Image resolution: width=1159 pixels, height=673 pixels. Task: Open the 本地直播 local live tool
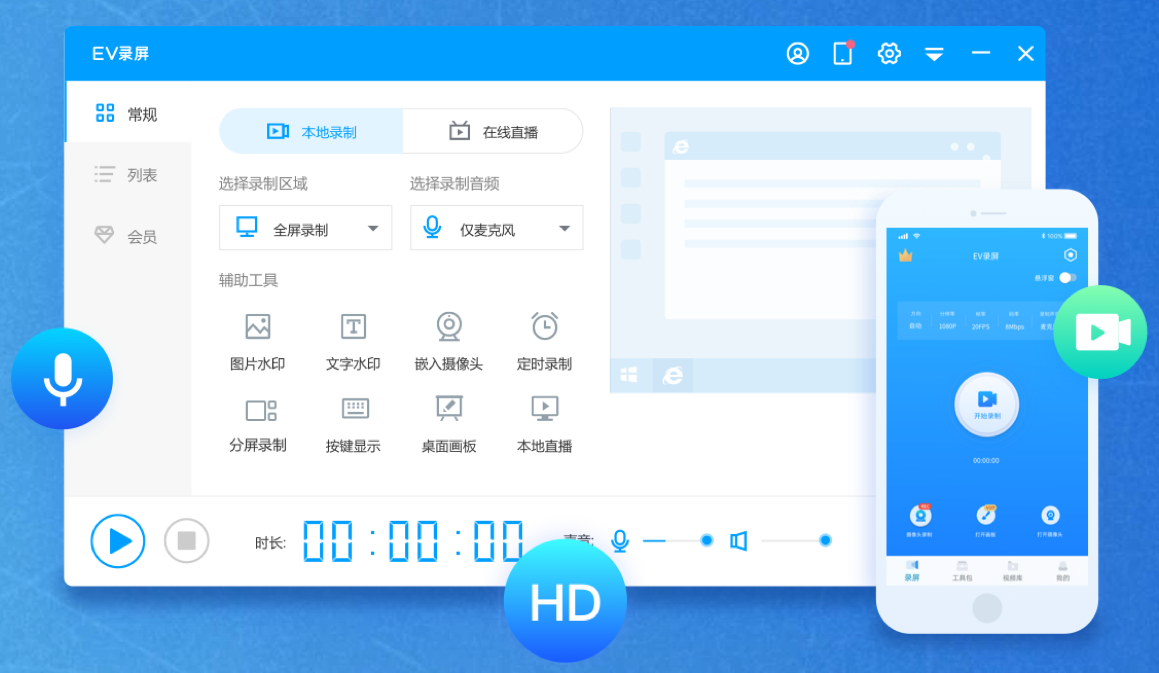pos(544,424)
